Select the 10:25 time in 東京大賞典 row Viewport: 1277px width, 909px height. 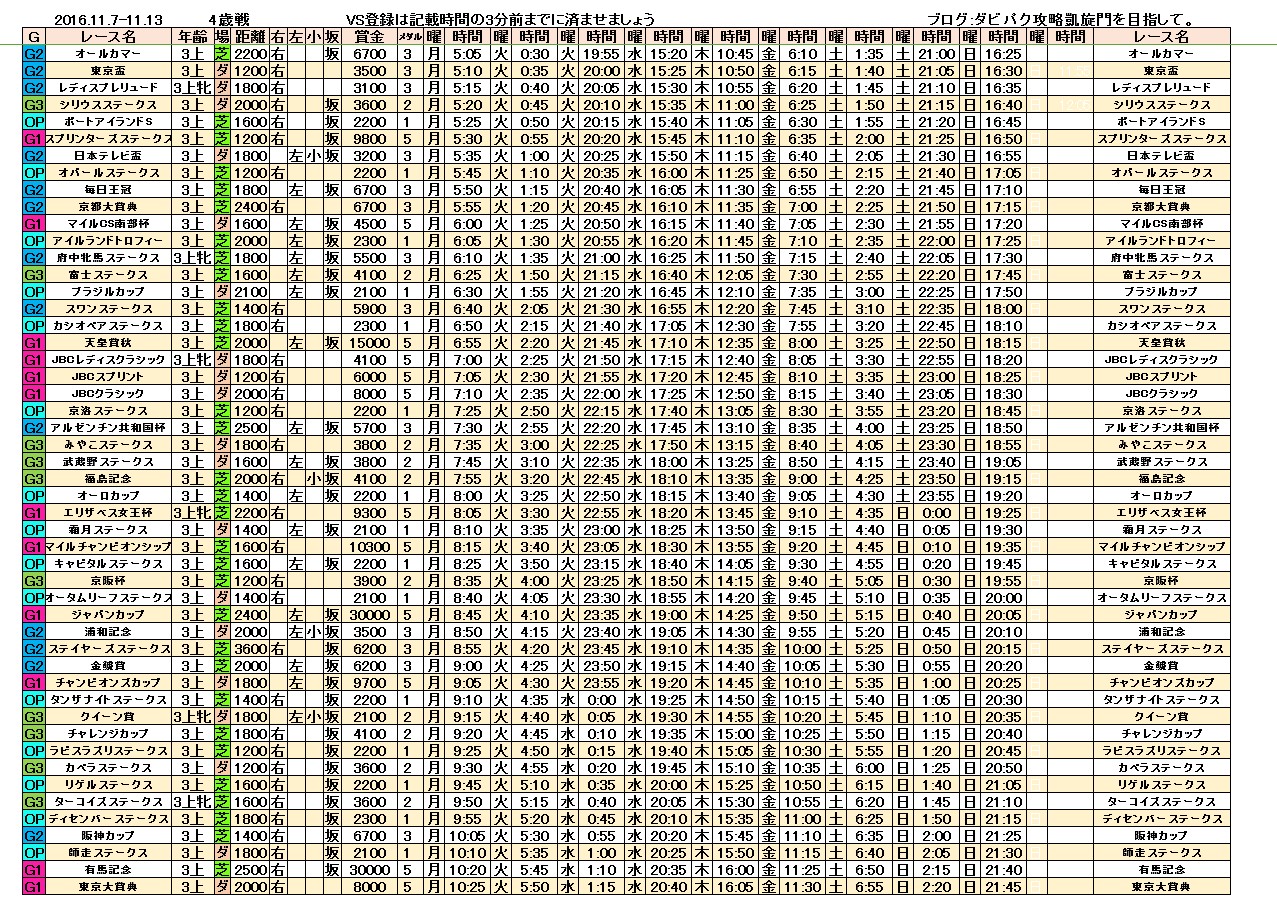(466, 886)
